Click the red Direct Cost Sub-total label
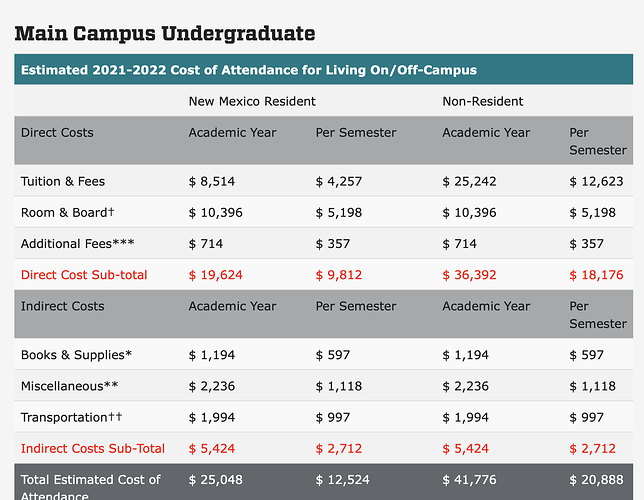 click(83, 274)
